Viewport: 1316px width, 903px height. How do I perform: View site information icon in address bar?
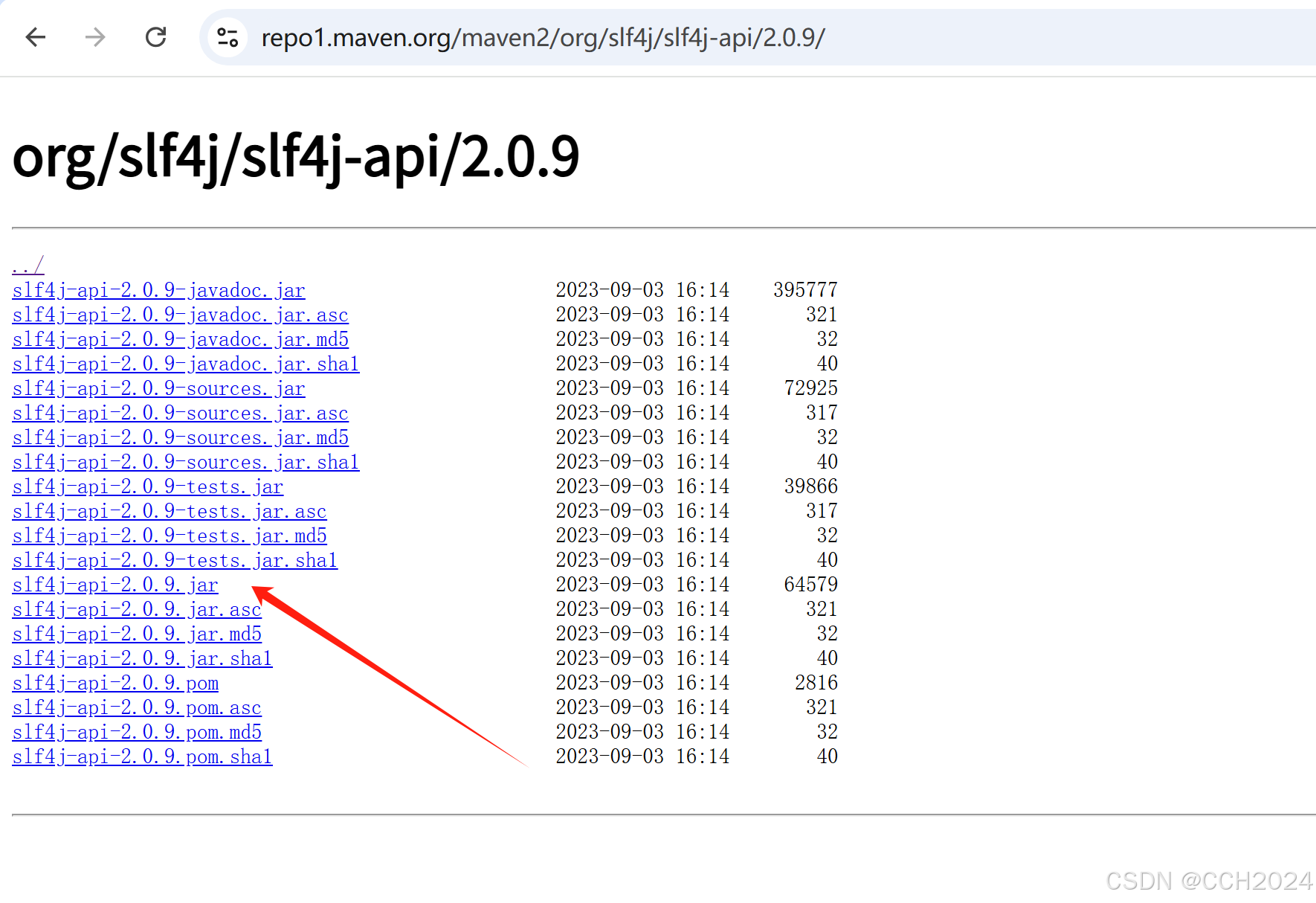(228, 37)
